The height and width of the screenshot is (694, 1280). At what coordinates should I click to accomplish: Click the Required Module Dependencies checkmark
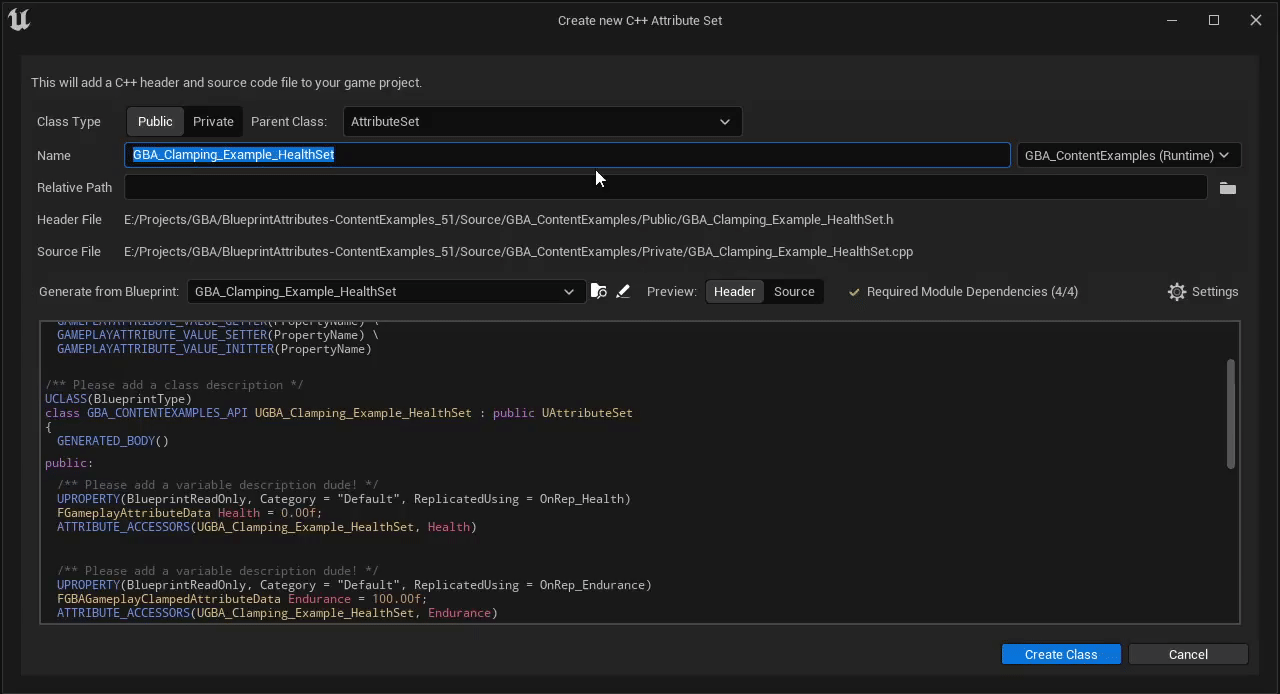pyautogui.click(x=854, y=292)
